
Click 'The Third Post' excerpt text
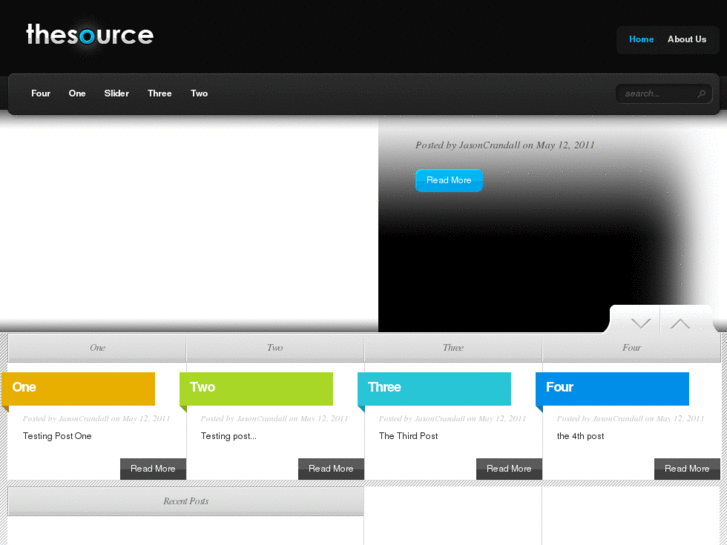click(408, 436)
